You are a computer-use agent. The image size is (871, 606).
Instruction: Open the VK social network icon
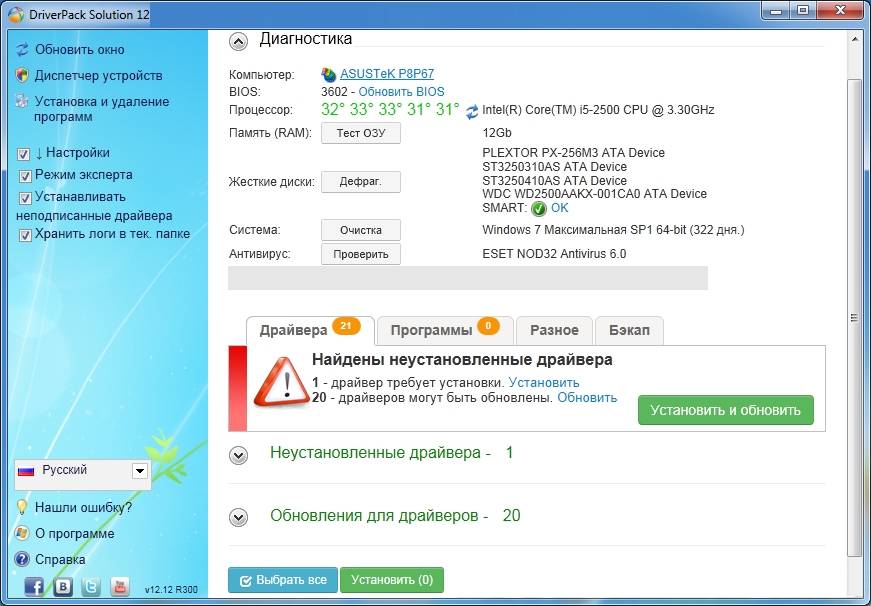click(63, 586)
